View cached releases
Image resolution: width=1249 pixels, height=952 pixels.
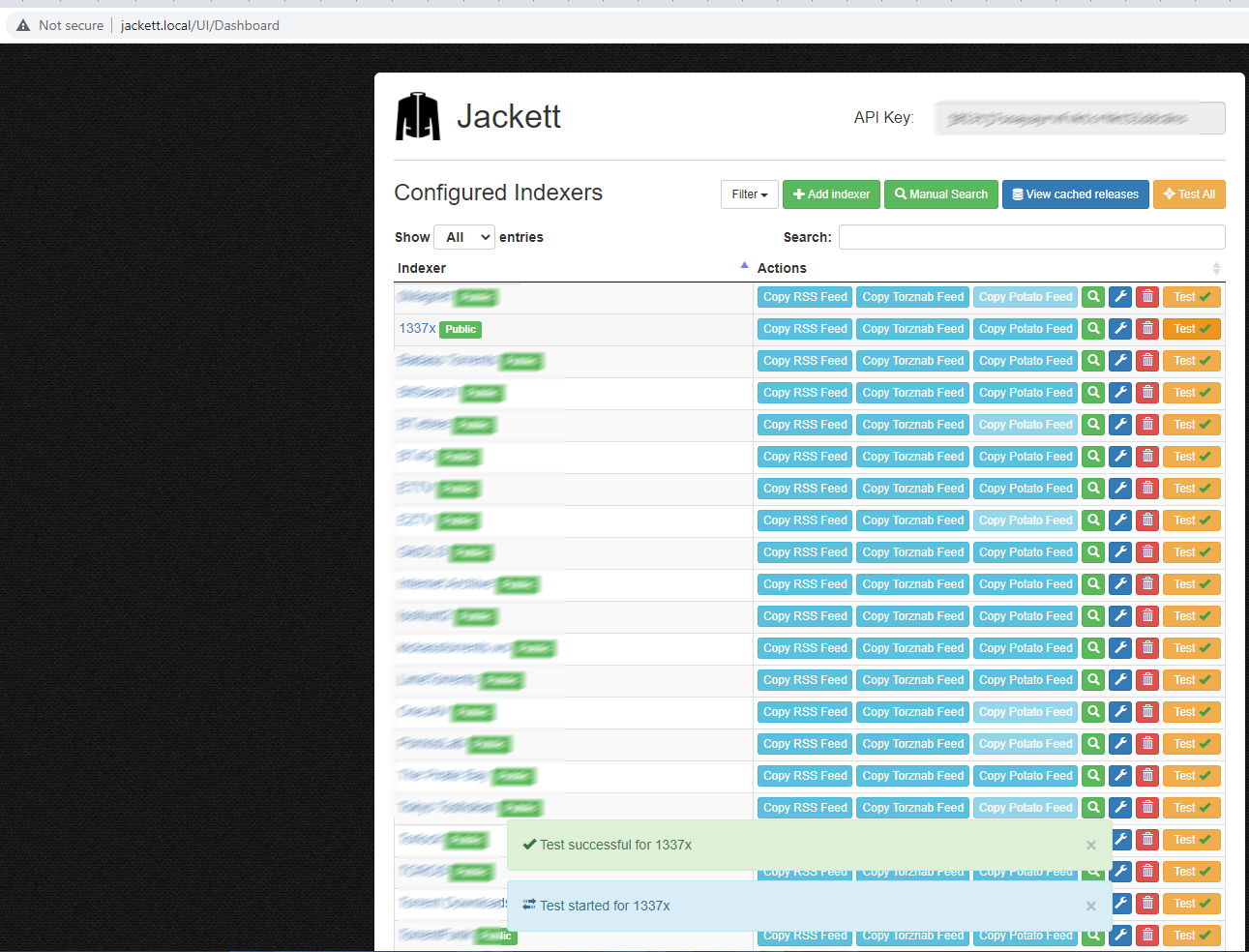click(1076, 194)
